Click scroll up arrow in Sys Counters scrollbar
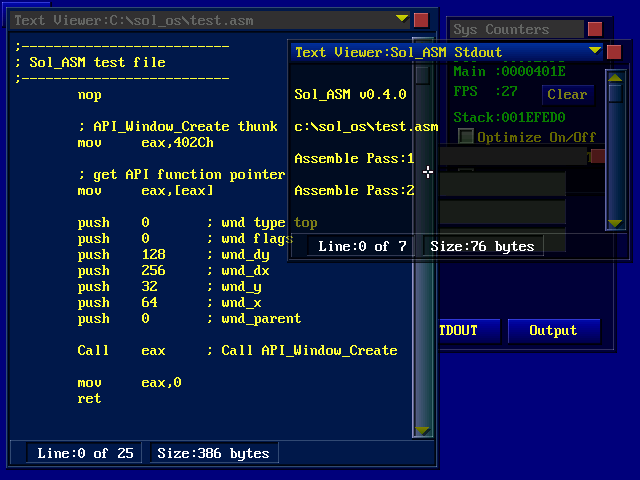Viewport: 640px width, 480px height. point(615,77)
